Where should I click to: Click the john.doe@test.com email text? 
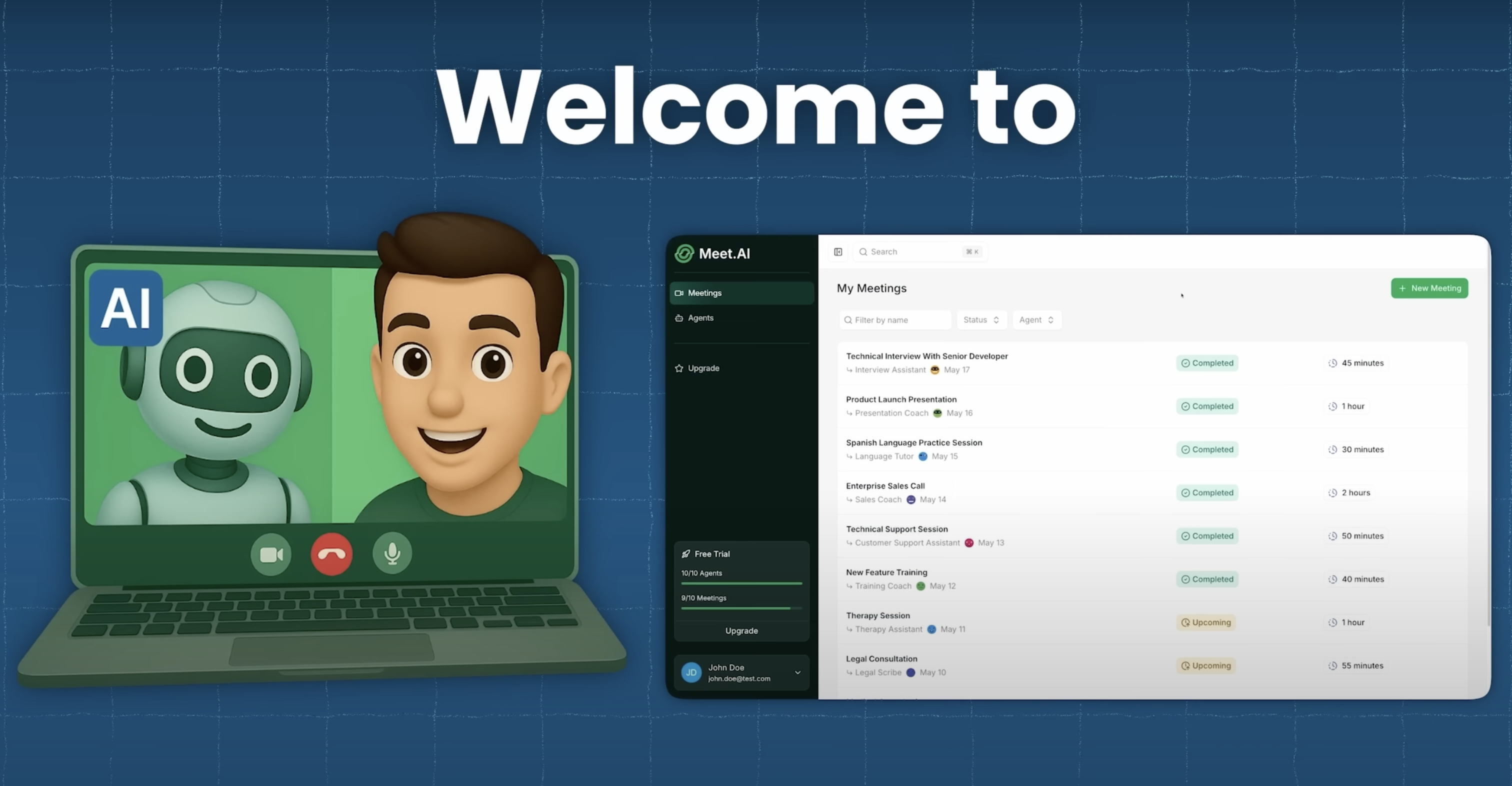click(x=739, y=678)
